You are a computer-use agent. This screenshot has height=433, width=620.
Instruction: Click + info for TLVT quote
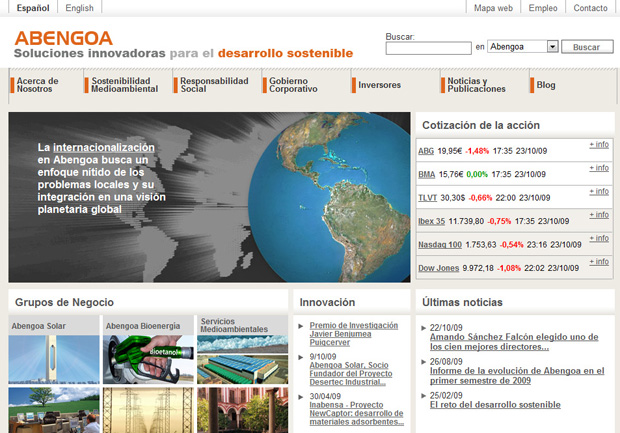pyautogui.click(x=599, y=191)
